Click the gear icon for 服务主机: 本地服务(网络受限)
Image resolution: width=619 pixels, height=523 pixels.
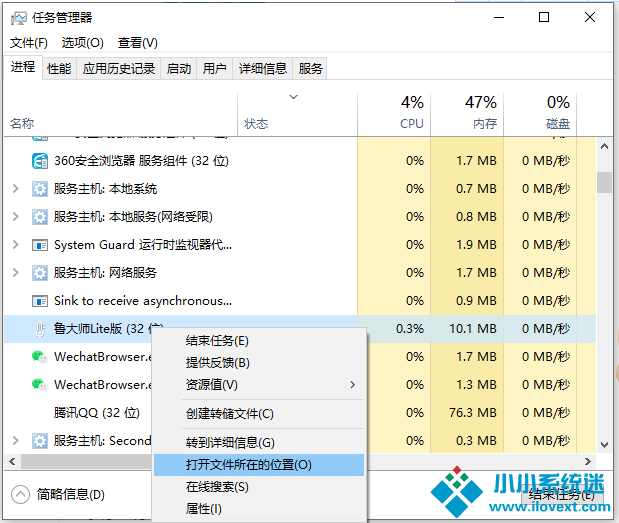40,217
